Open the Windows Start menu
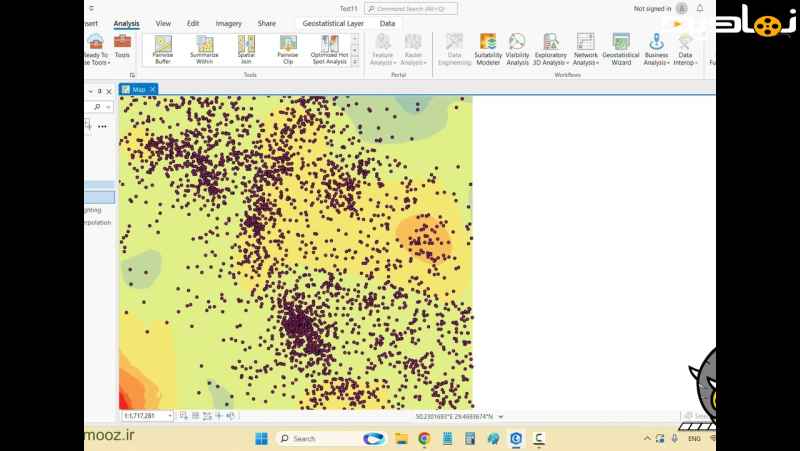Image resolution: width=800 pixels, height=451 pixels. (261, 438)
